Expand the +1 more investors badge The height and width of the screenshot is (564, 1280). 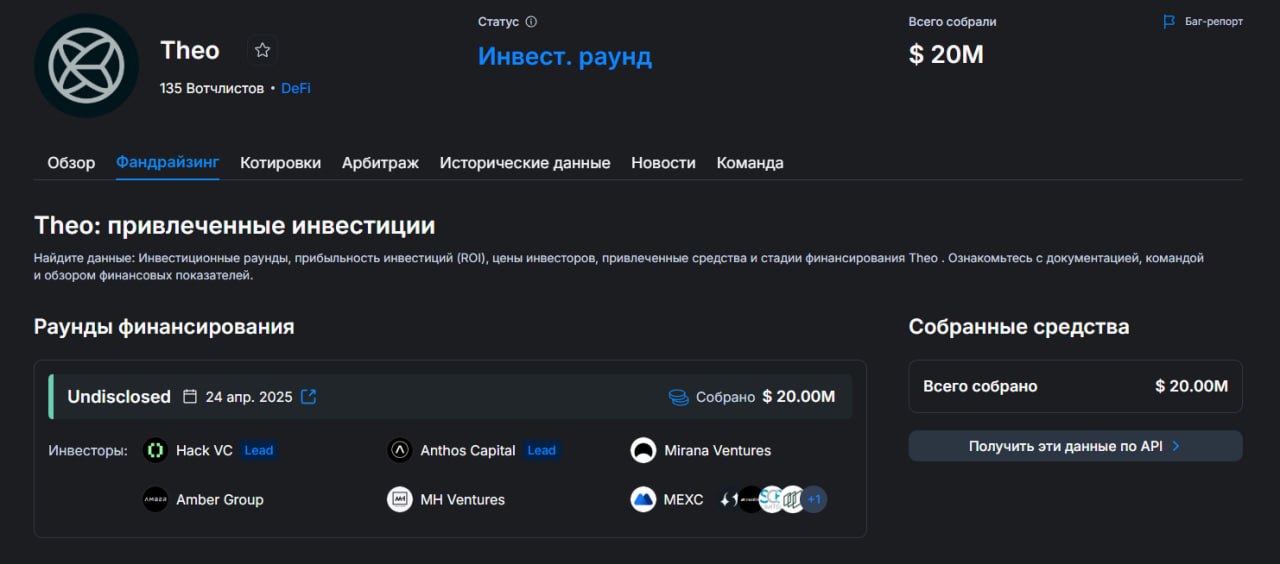[x=814, y=499]
